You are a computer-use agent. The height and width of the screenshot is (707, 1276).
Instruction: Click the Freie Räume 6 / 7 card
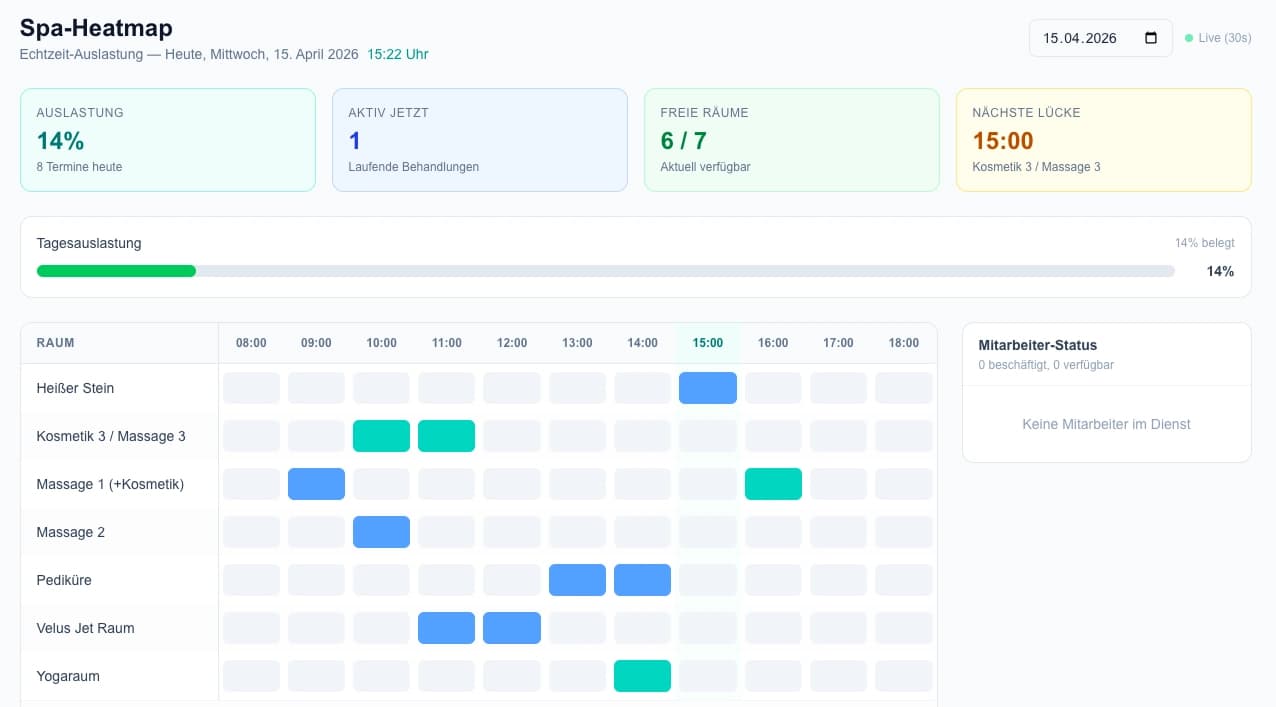point(791,140)
